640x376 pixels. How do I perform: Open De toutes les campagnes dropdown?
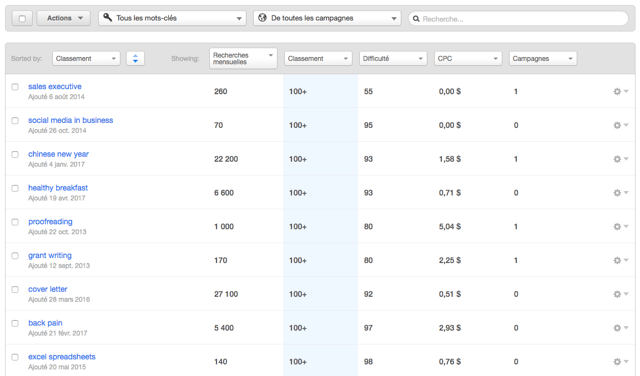point(327,18)
